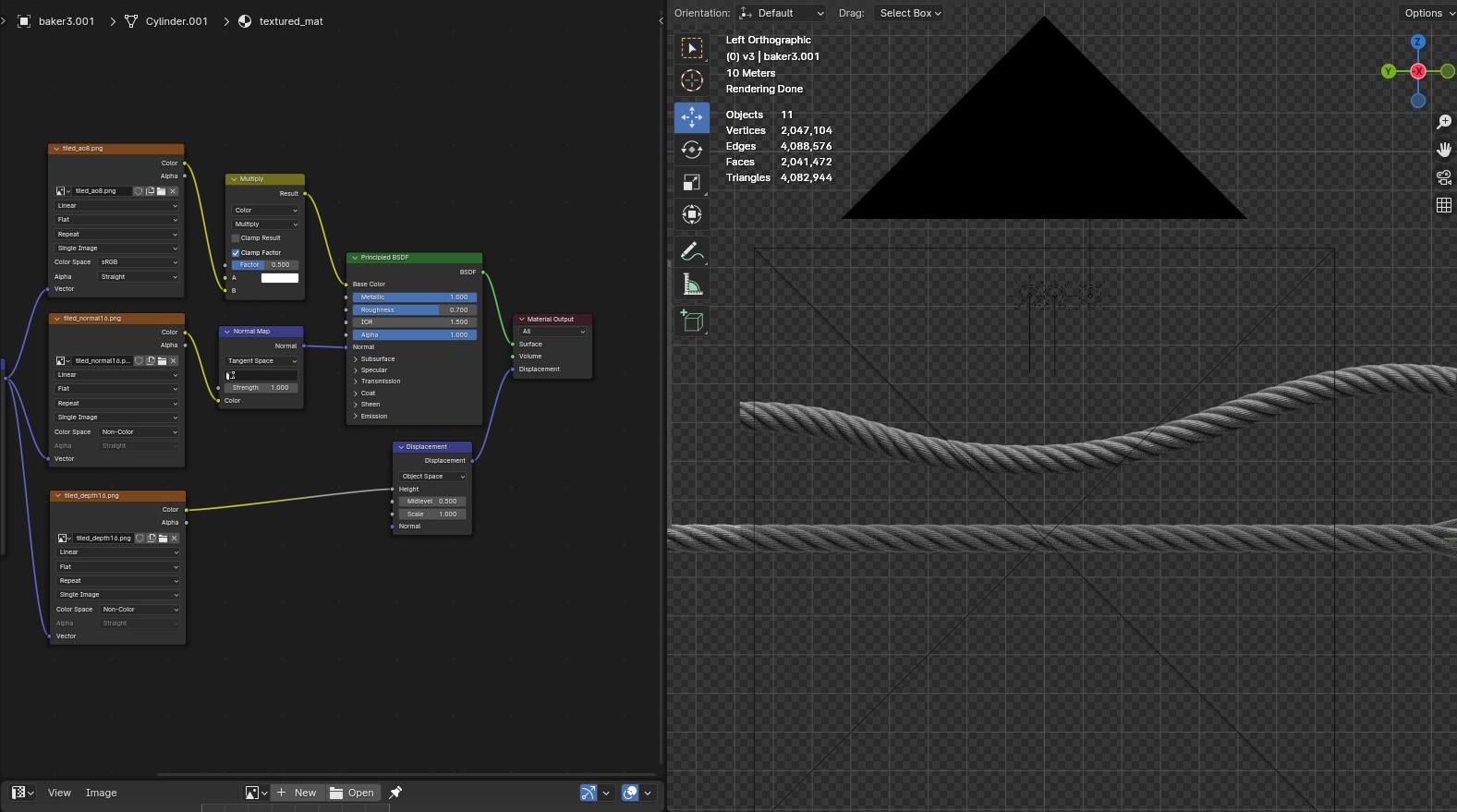Select the Scale tool
Screen dimensions: 1457x812
tap(692, 182)
